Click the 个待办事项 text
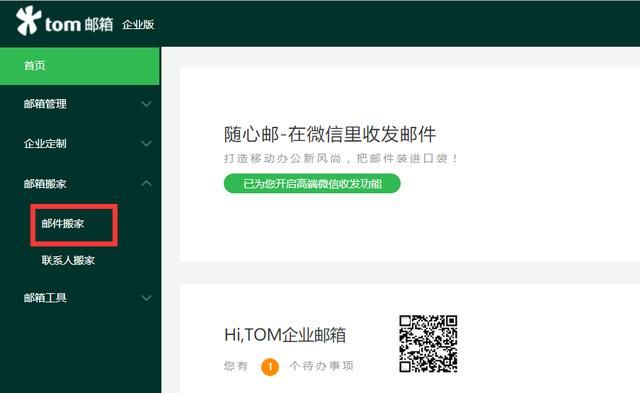640x393 pixels. tap(322, 366)
